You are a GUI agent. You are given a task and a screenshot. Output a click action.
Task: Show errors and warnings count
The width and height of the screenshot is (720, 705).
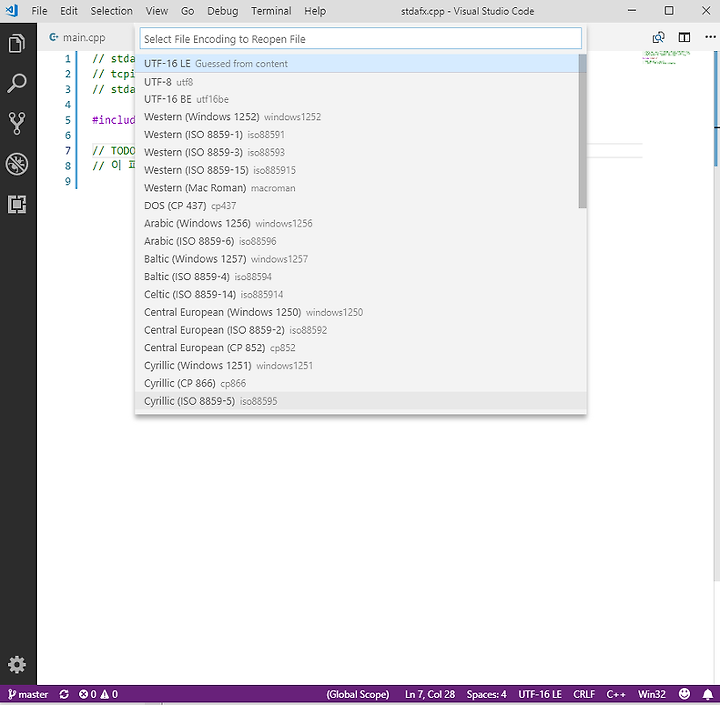click(x=98, y=694)
